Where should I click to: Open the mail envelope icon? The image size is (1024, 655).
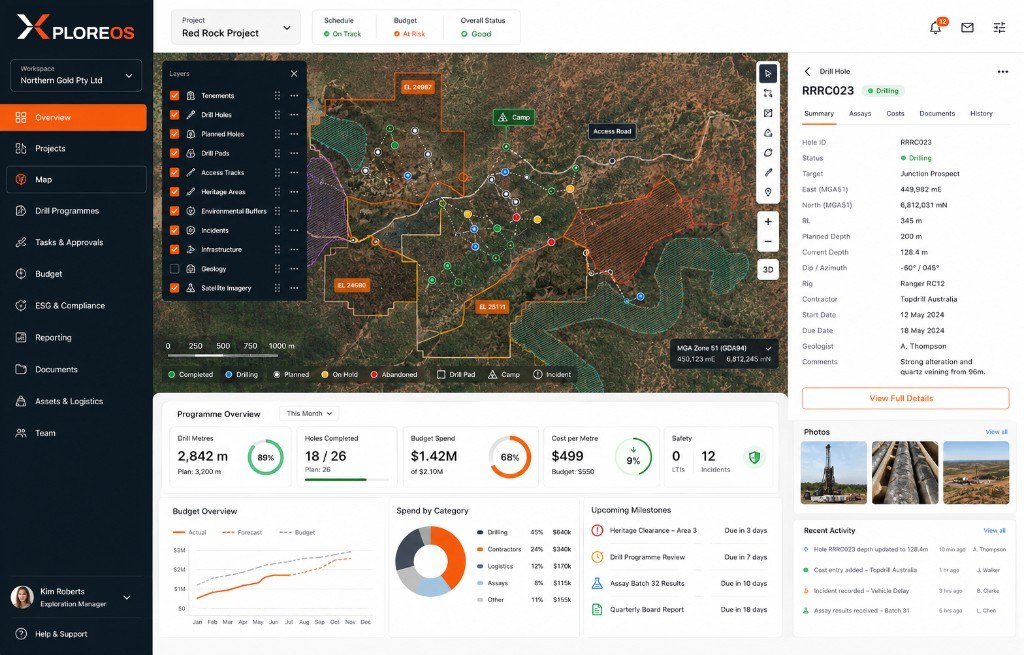tap(967, 27)
